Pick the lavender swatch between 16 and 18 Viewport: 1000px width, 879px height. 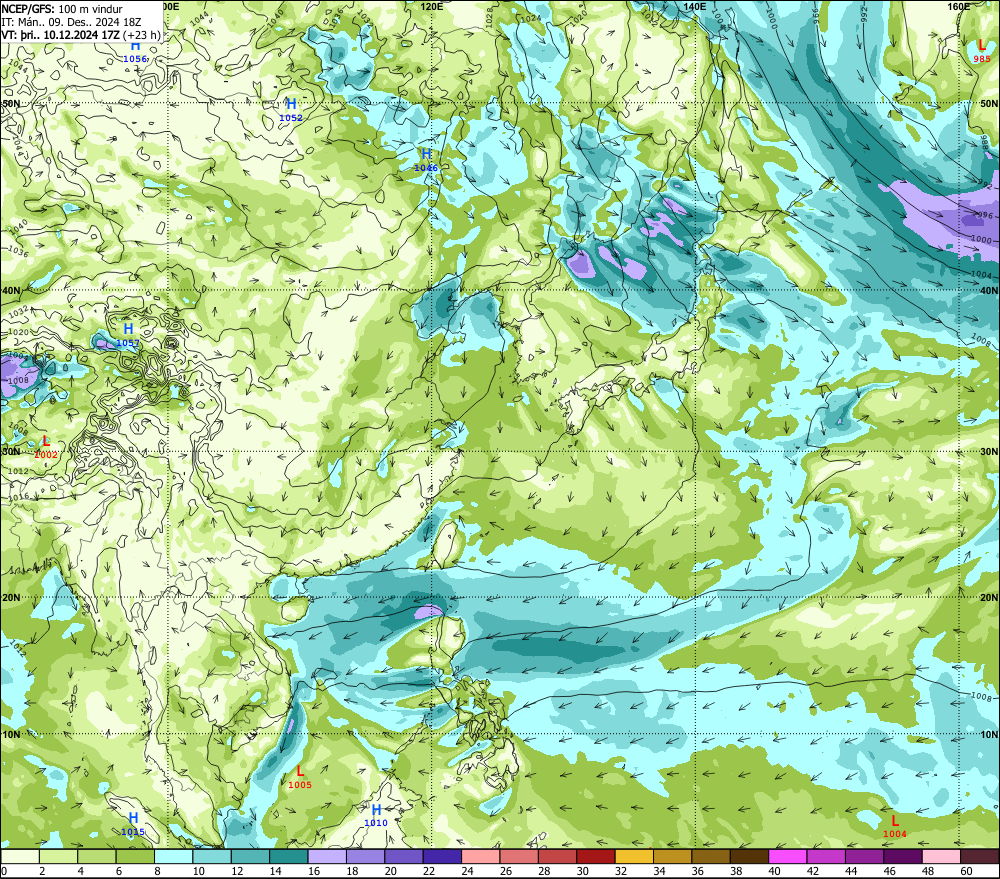coord(327,856)
